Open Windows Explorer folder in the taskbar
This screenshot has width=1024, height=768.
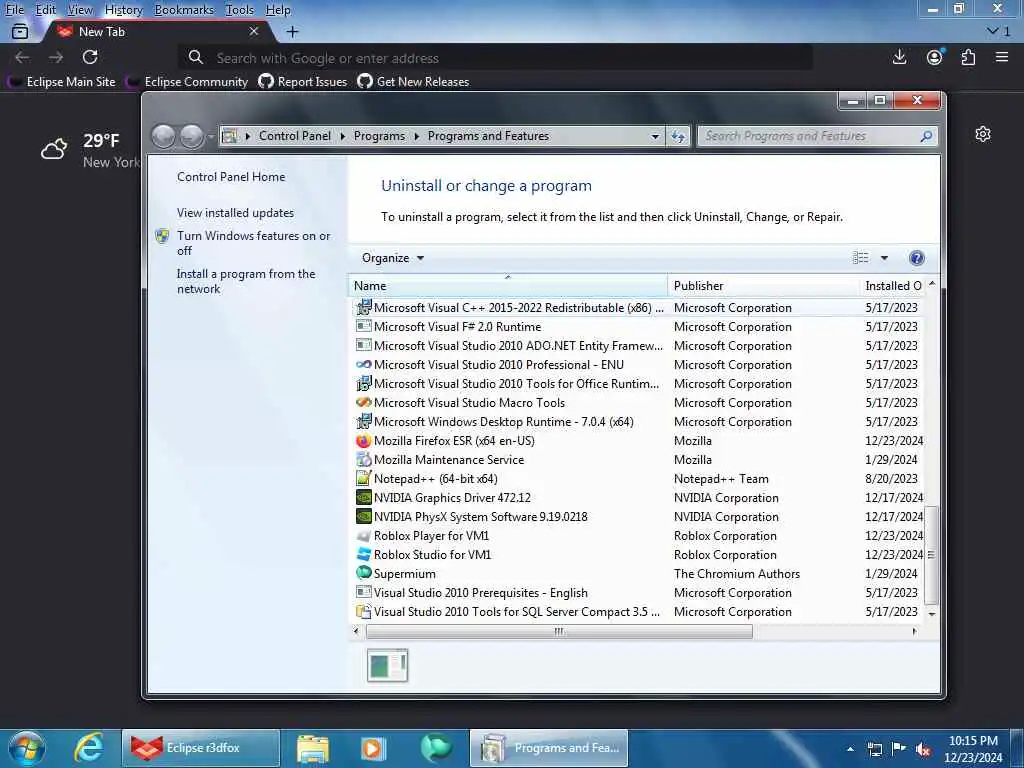coord(313,748)
